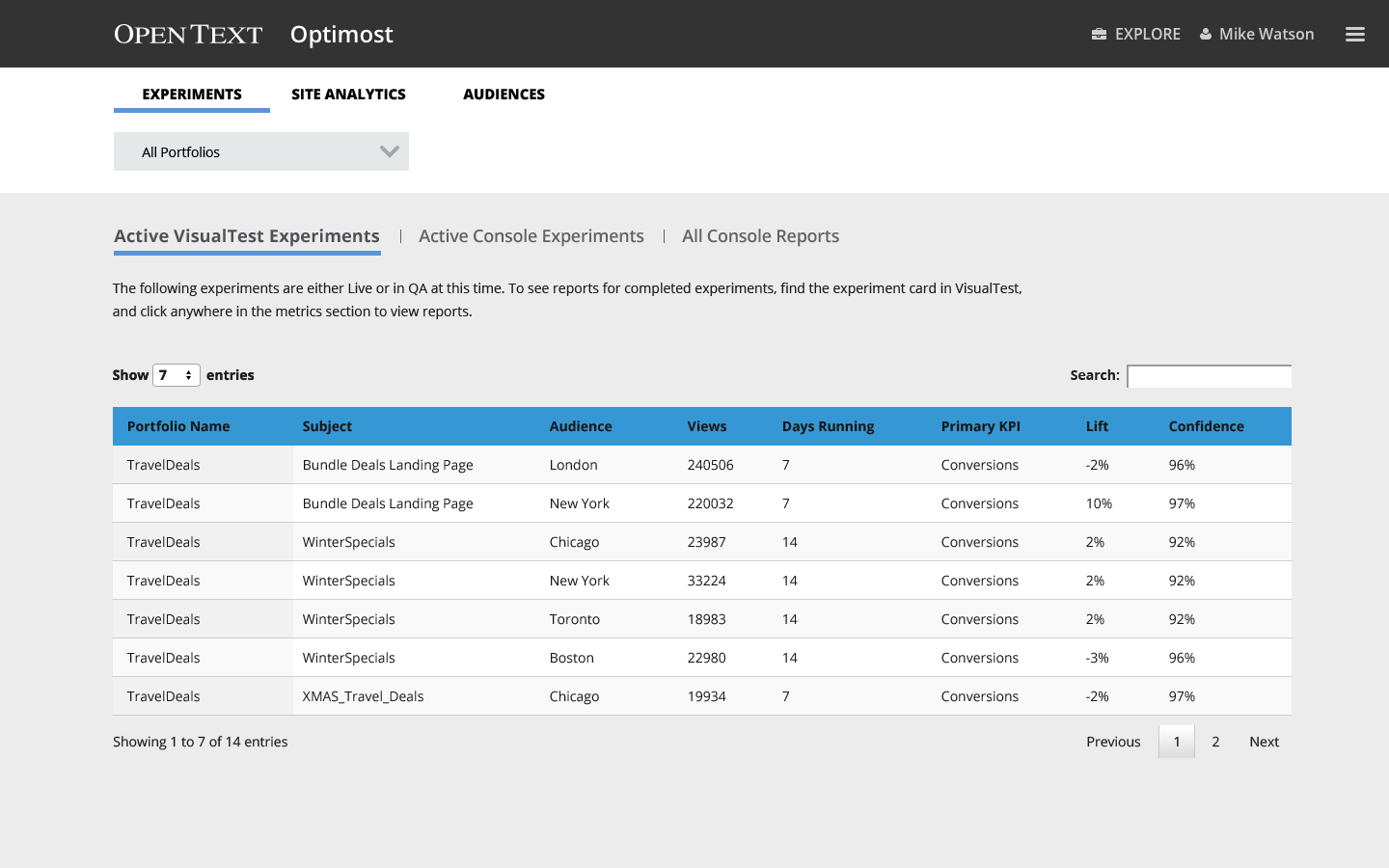Sort by Lift column header
Viewport: 1389px width, 868px height.
1097,426
